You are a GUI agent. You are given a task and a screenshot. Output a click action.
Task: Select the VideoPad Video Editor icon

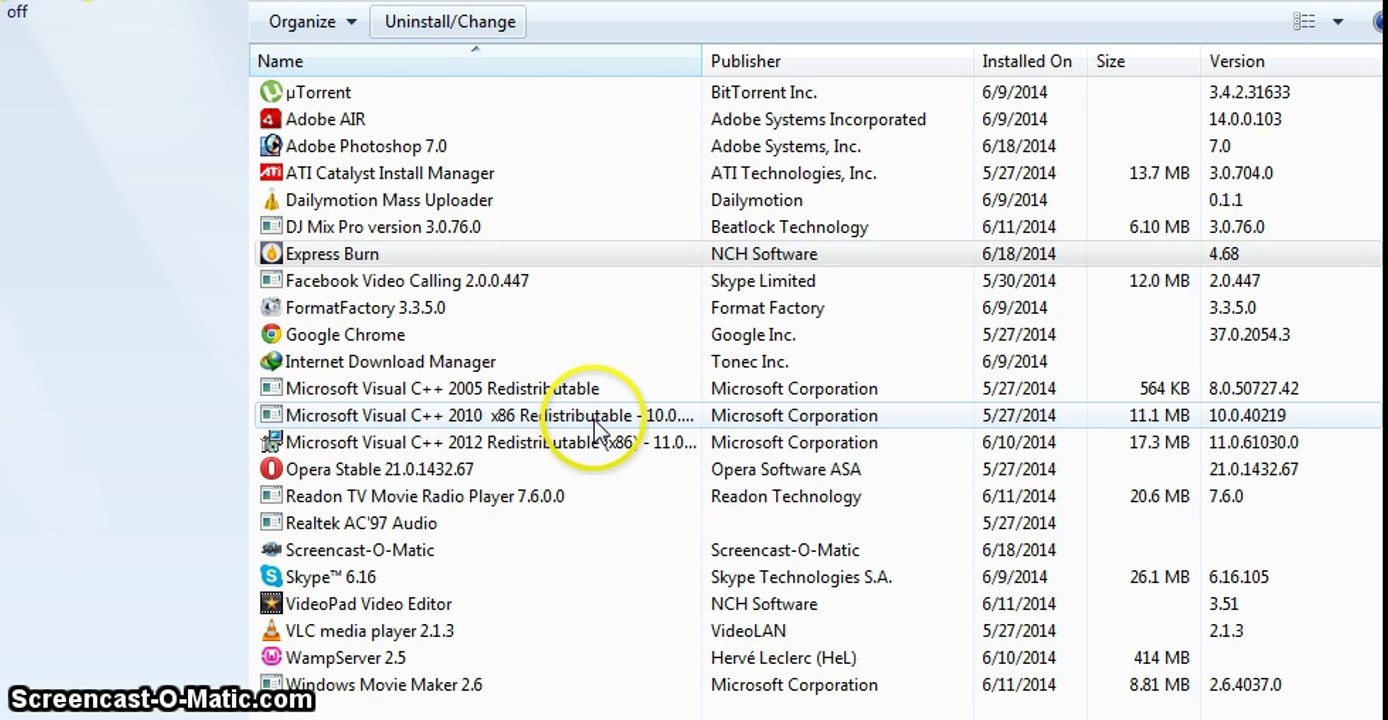click(x=270, y=604)
